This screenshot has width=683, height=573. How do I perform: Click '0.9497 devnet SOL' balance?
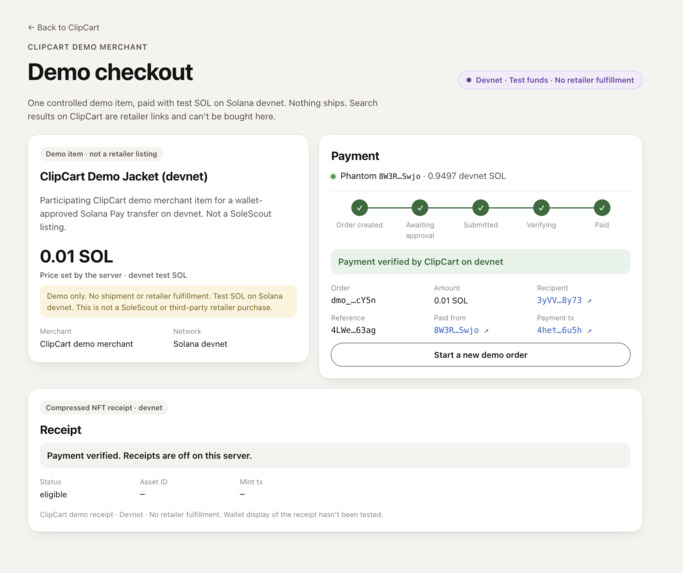pyautogui.click(x=467, y=176)
